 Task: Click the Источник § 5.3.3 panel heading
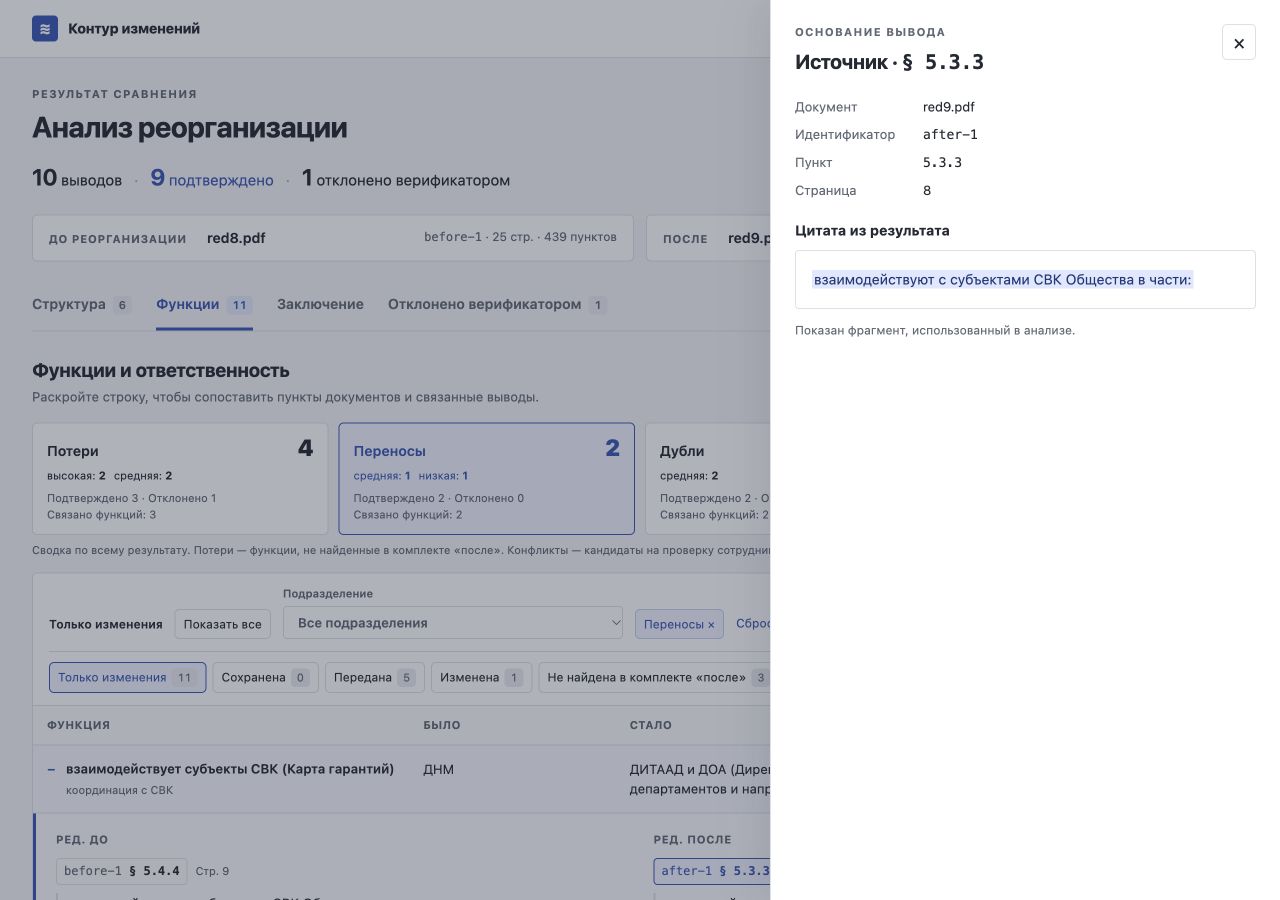pos(889,62)
